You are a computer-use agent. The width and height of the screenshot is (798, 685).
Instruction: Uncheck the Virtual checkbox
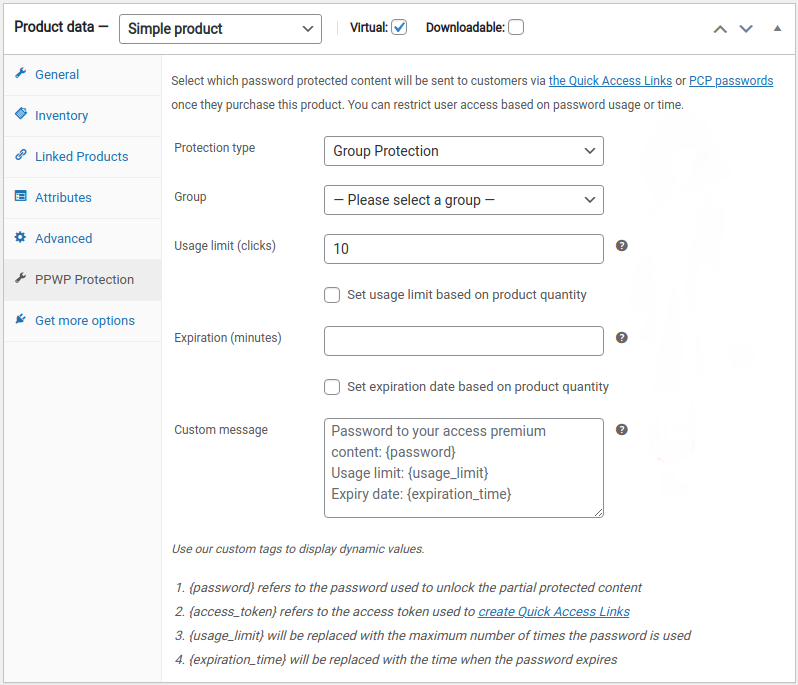point(400,28)
